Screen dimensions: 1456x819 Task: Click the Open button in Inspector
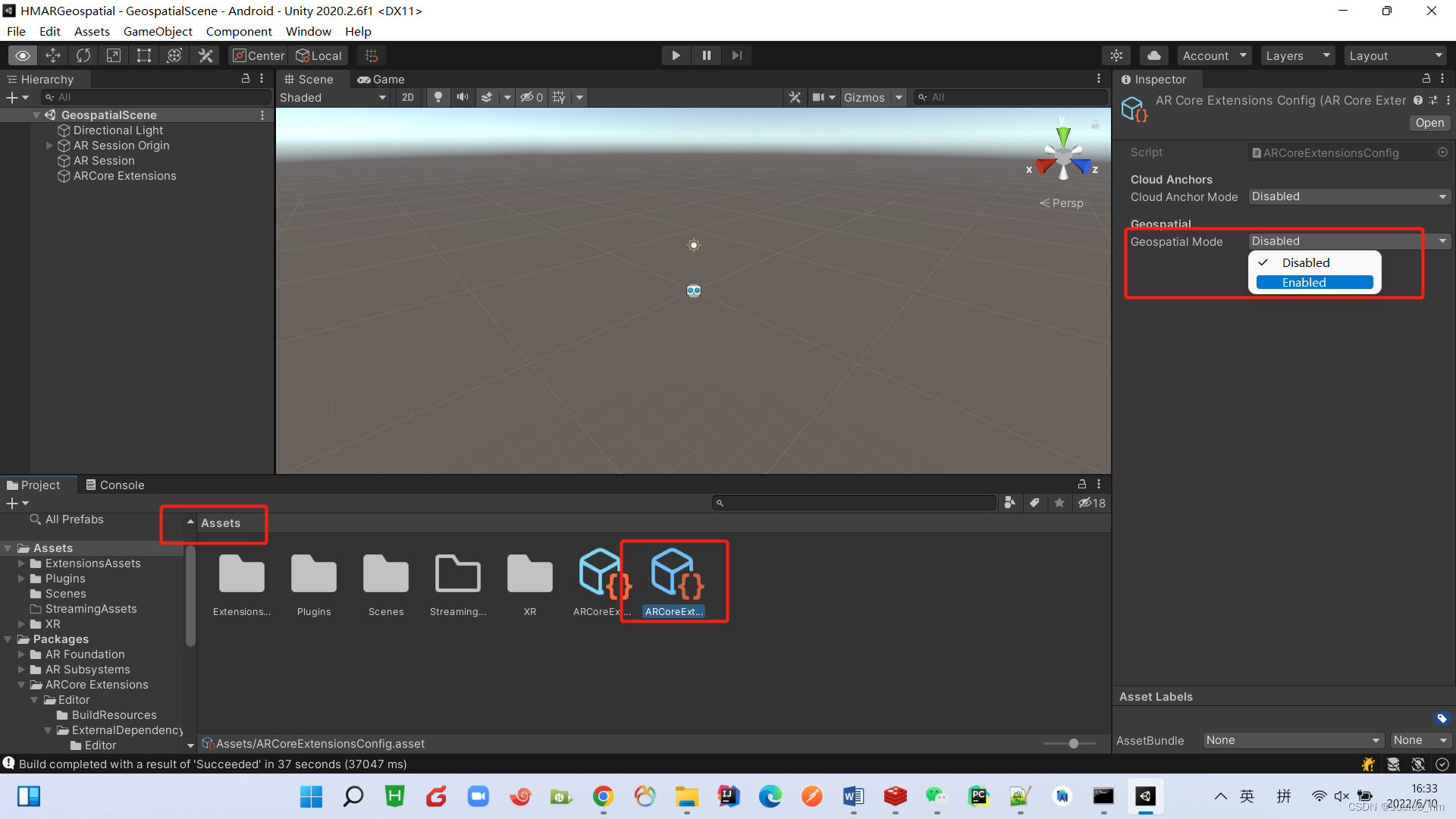(1429, 123)
